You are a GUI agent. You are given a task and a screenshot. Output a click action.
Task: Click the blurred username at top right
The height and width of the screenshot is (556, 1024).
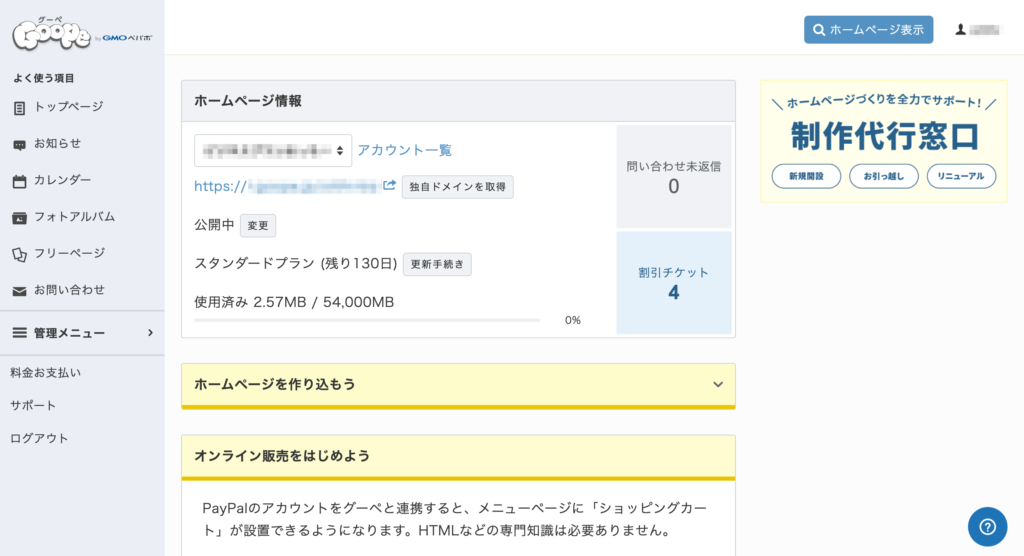click(x=984, y=29)
